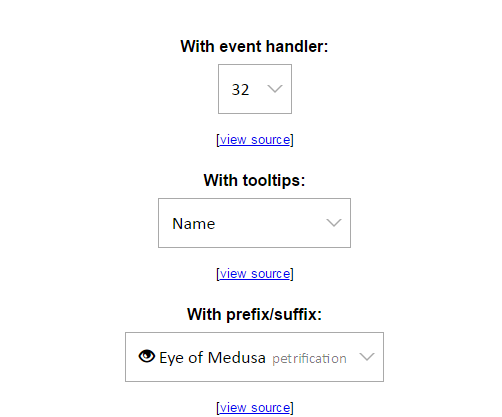Click the chevron arrow in the 32 dropdown

pyautogui.click(x=275, y=89)
